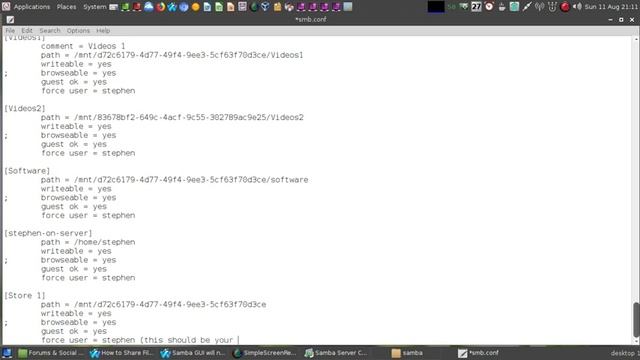Image resolution: width=640 pixels, height=360 pixels.
Task: Open the File menu in smb.conf editor
Action: pos(10,31)
